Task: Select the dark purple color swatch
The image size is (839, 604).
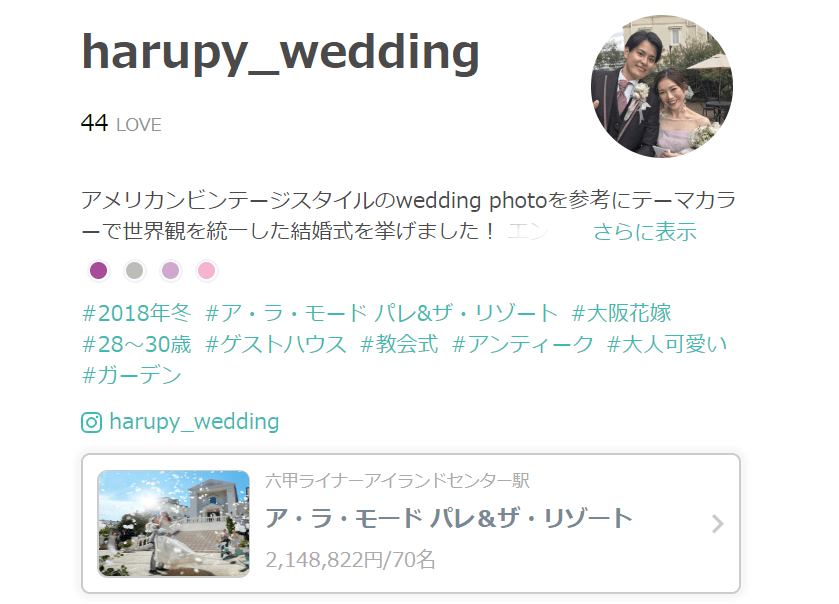Action: point(98,270)
